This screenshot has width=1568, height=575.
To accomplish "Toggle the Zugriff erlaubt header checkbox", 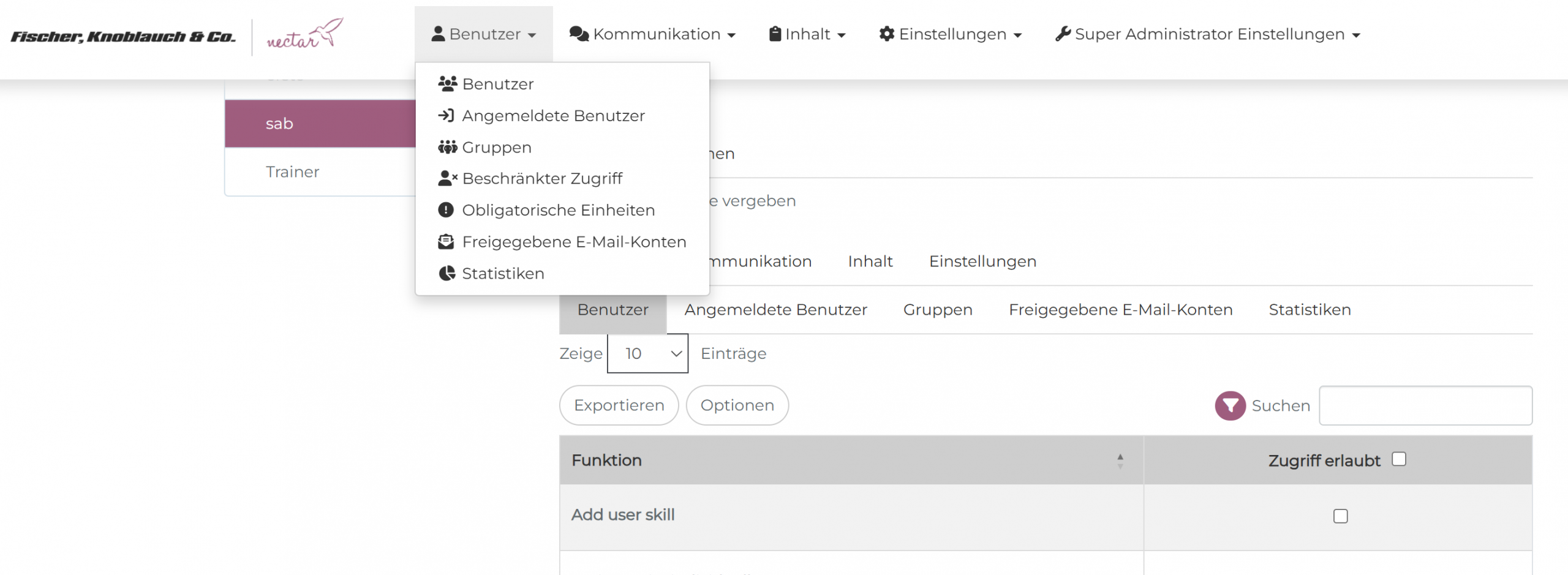I will tap(1398, 459).
